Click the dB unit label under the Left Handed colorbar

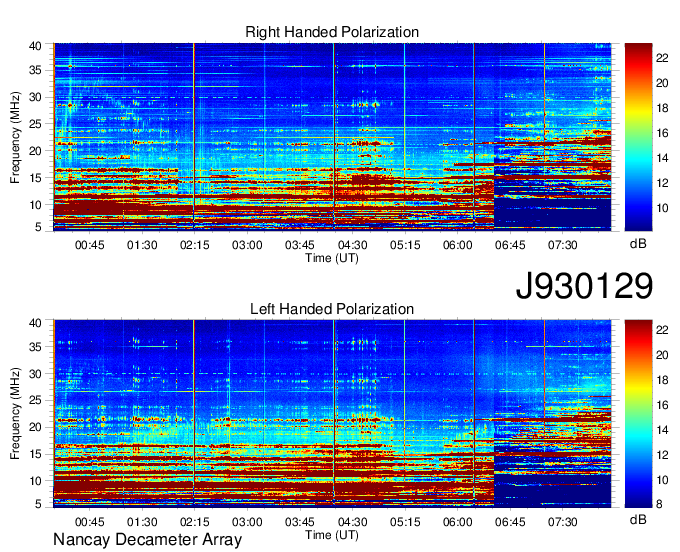(x=638, y=519)
